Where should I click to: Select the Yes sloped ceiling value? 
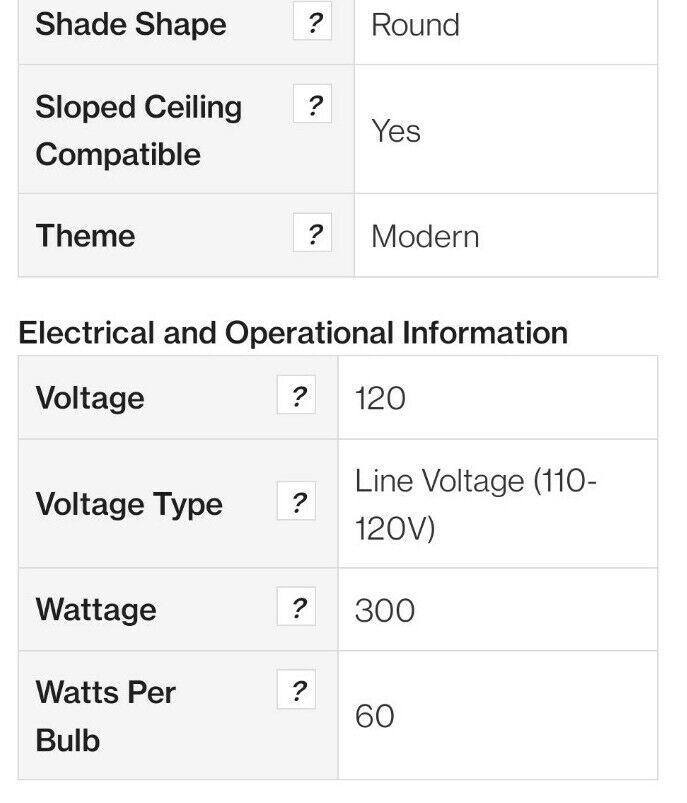tap(395, 130)
